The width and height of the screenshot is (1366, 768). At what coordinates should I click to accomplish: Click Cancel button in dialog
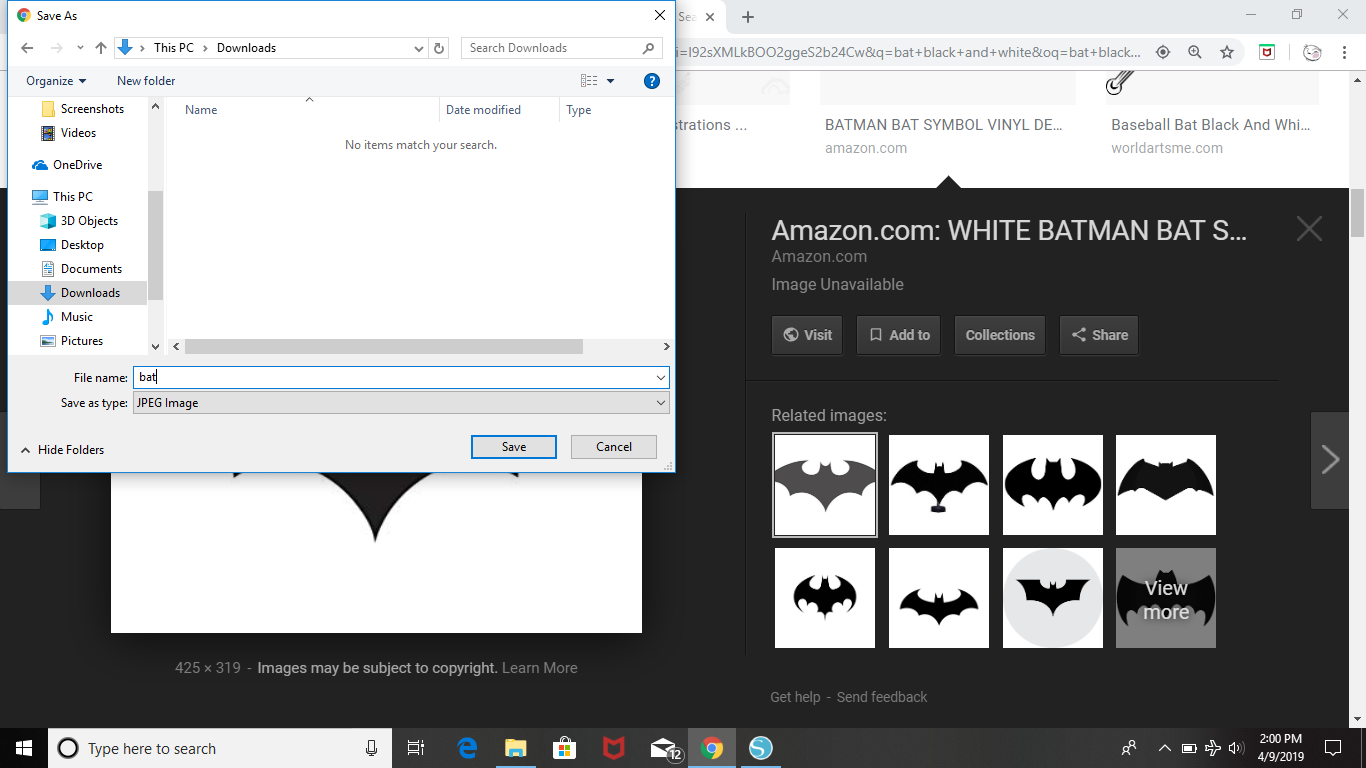pos(614,447)
